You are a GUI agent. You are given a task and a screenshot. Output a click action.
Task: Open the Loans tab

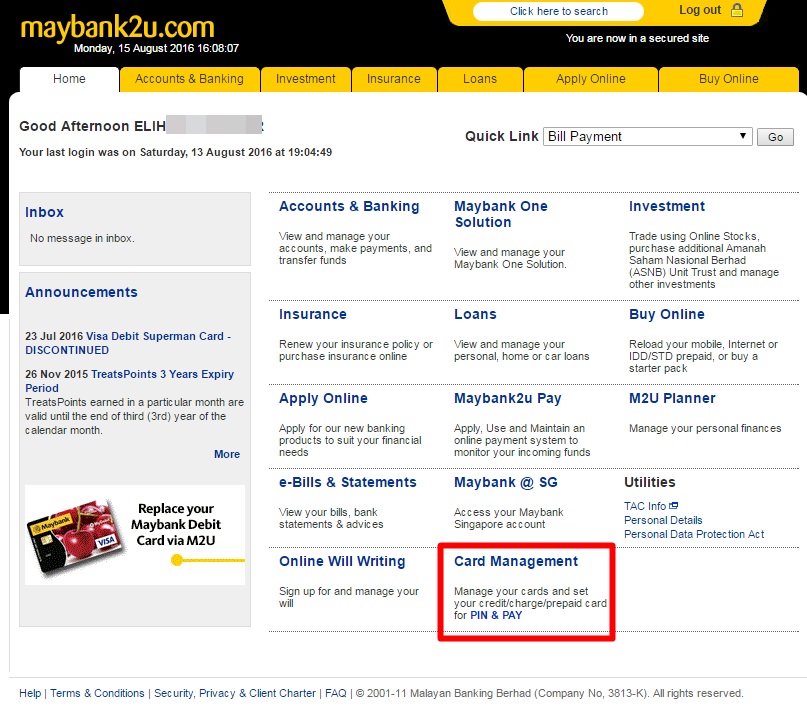(480, 79)
